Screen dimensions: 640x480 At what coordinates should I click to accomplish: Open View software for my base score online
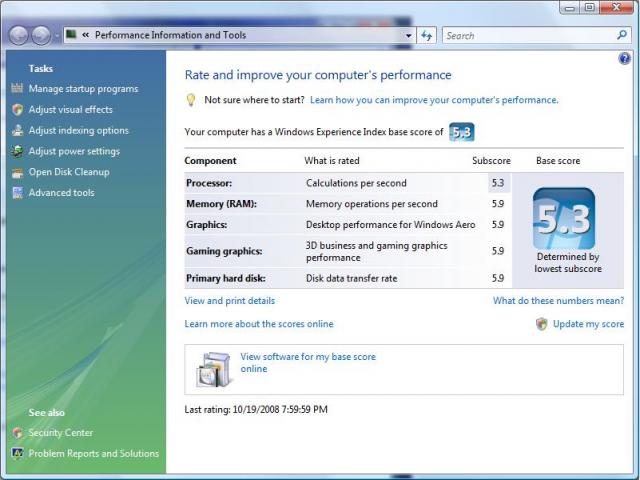[x=308, y=362]
